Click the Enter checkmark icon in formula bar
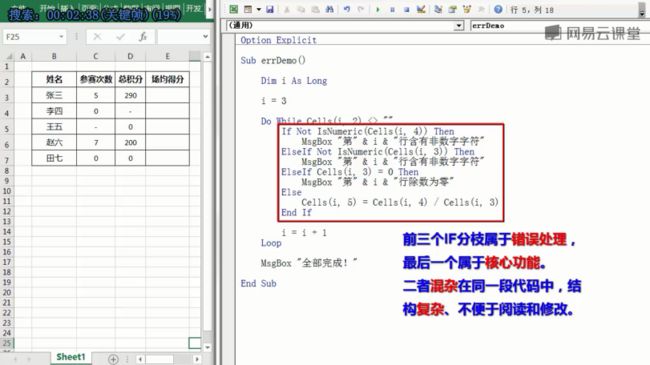The width and height of the screenshot is (650, 365). (x=121, y=37)
